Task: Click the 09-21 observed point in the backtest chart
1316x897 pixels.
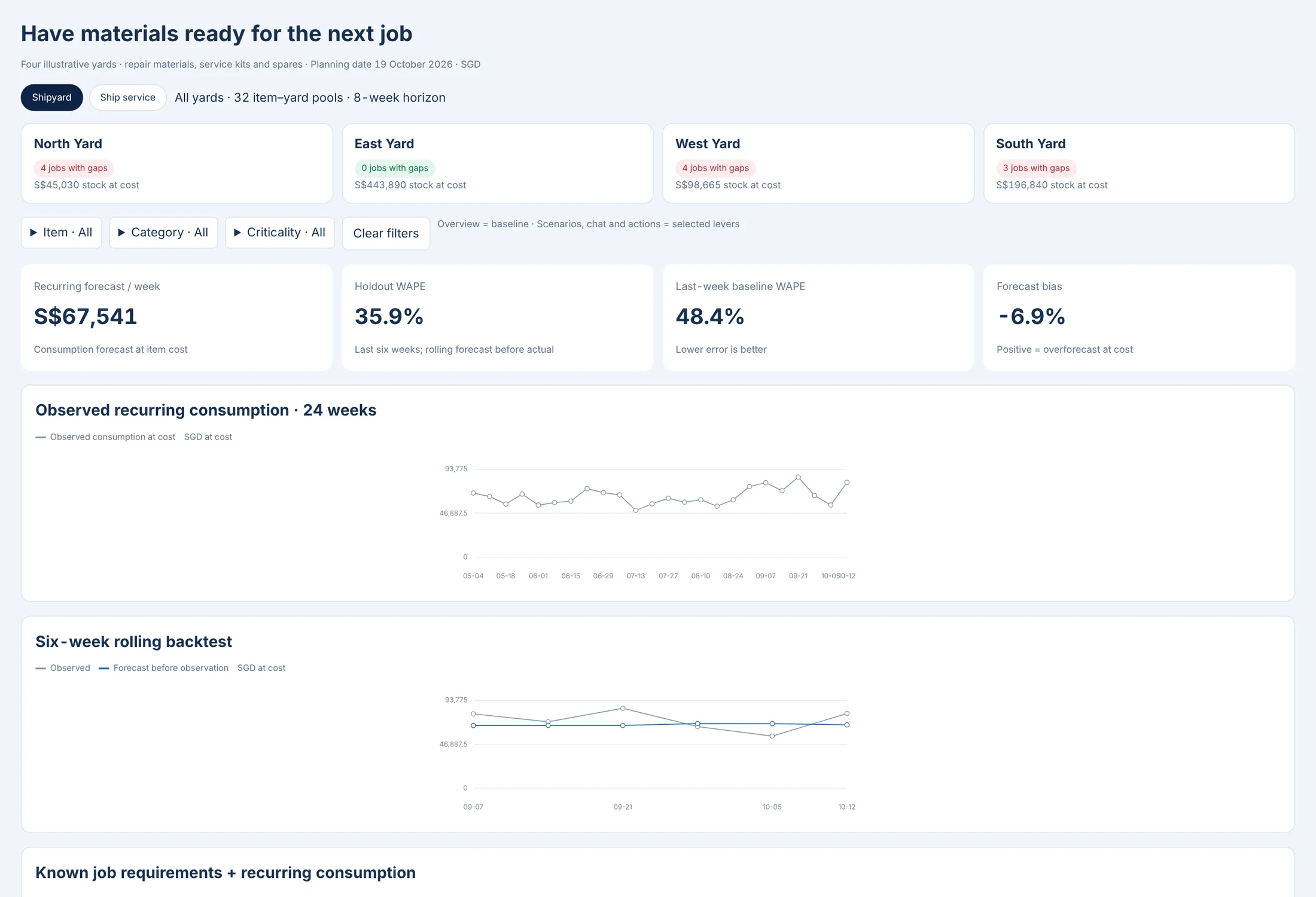Action: tap(623, 709)
